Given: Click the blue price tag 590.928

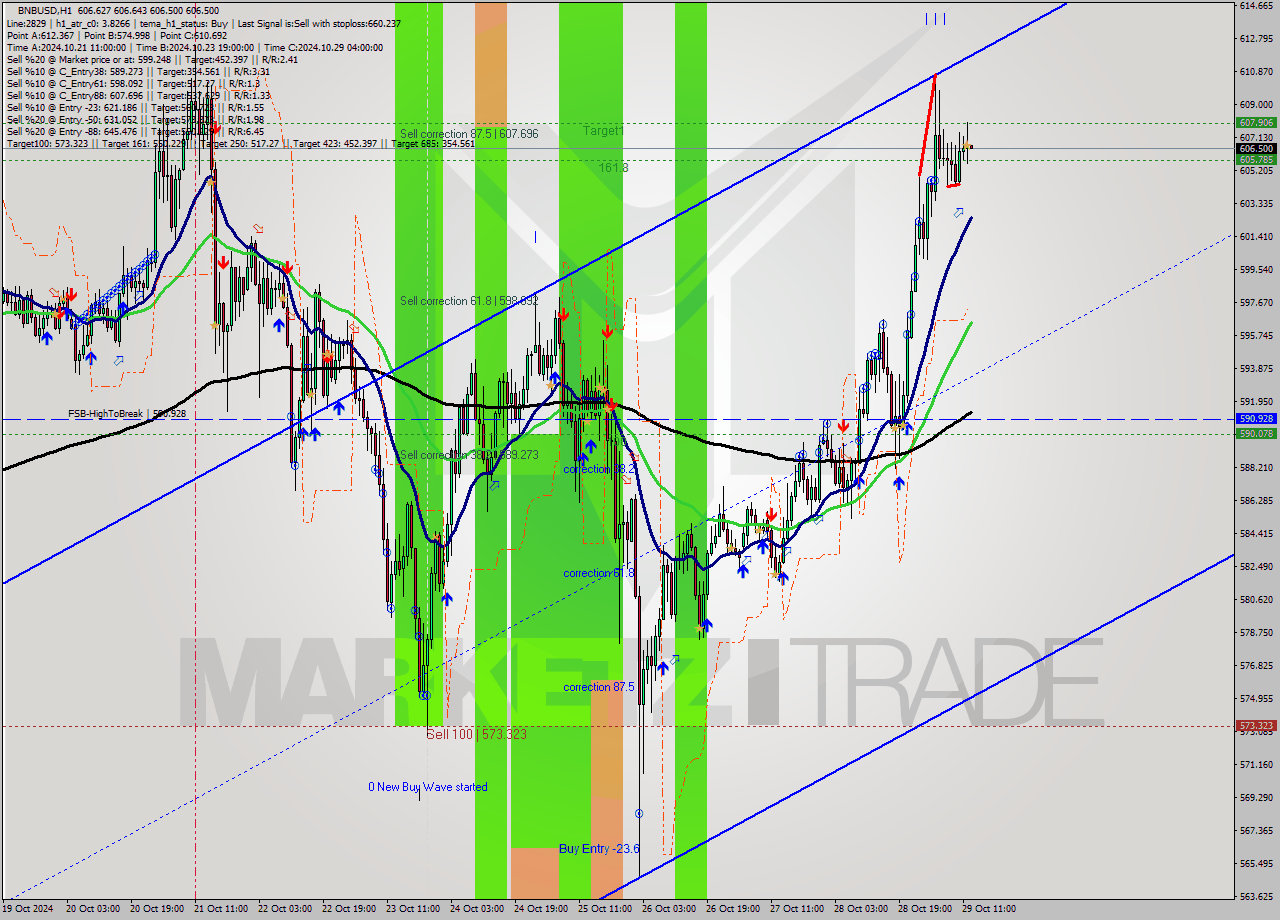Looking at the screenshot, I should 1256,419.
